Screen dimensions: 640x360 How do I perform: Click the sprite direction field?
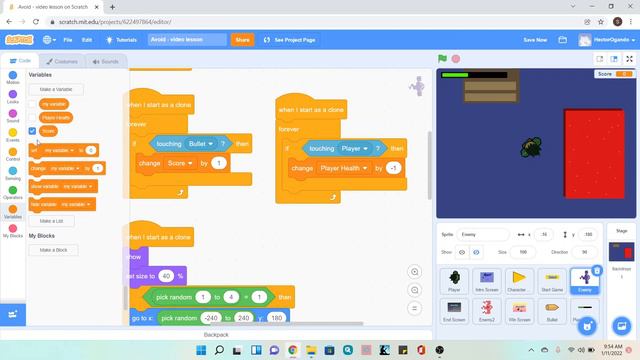coord(584,252)
